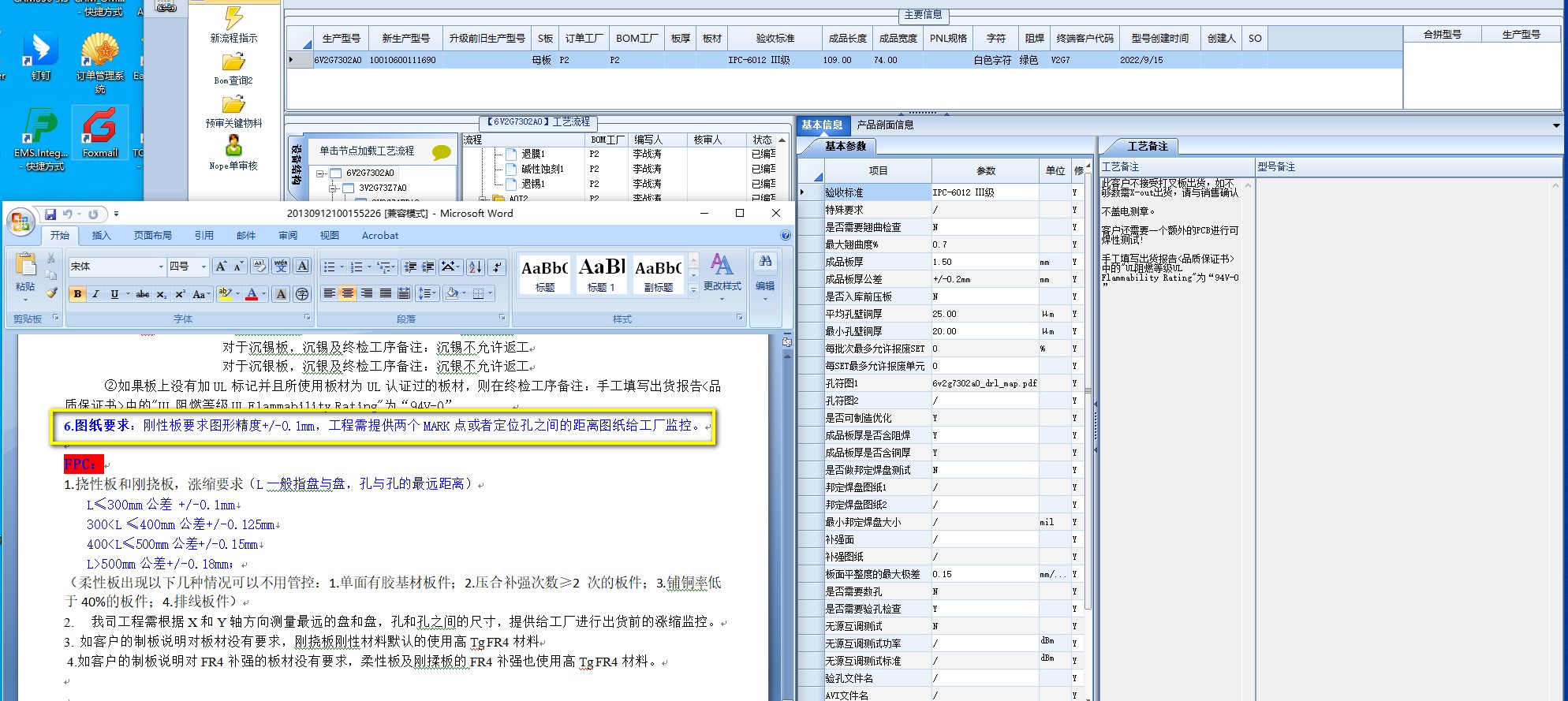This screenshot has height=701, width=1568.
Task: Collapse the 3V2G73Z7A0 tree node
Action: click(x=334, y=188)
